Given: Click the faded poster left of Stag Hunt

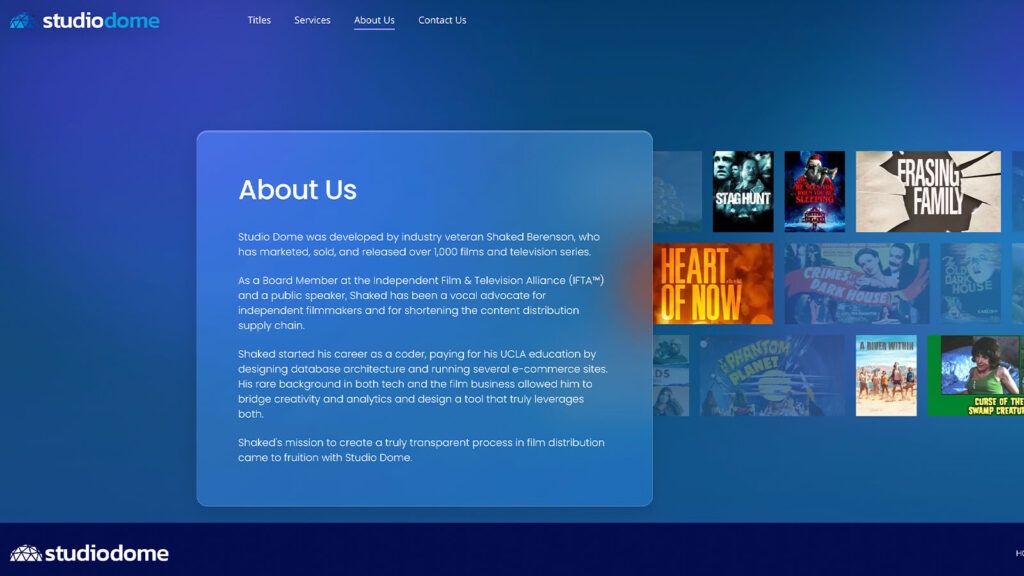Looking at the screenshot, I should pos(678,191).
